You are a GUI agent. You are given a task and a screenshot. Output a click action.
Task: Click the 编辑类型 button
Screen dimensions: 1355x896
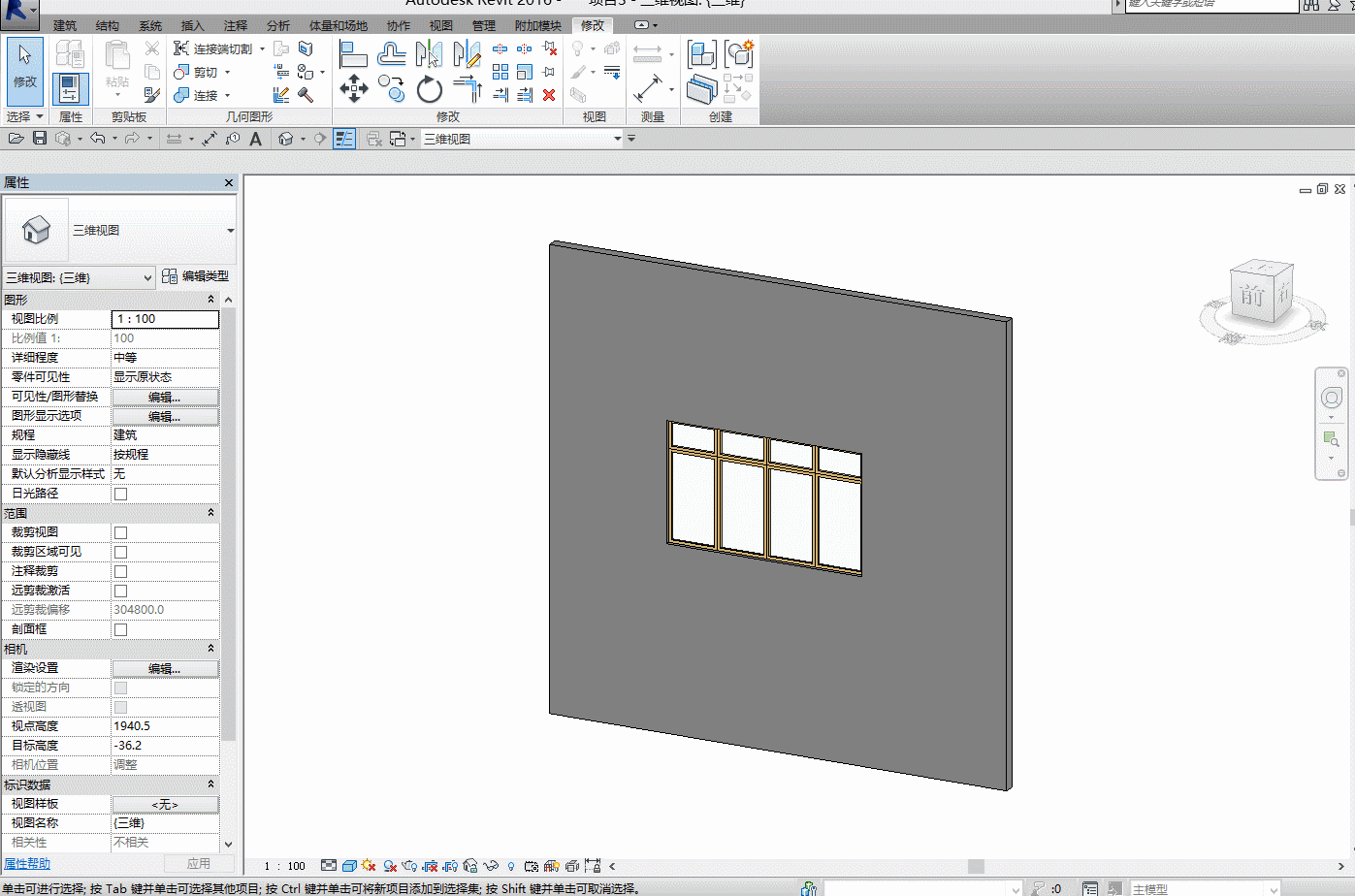pos(196,276)
